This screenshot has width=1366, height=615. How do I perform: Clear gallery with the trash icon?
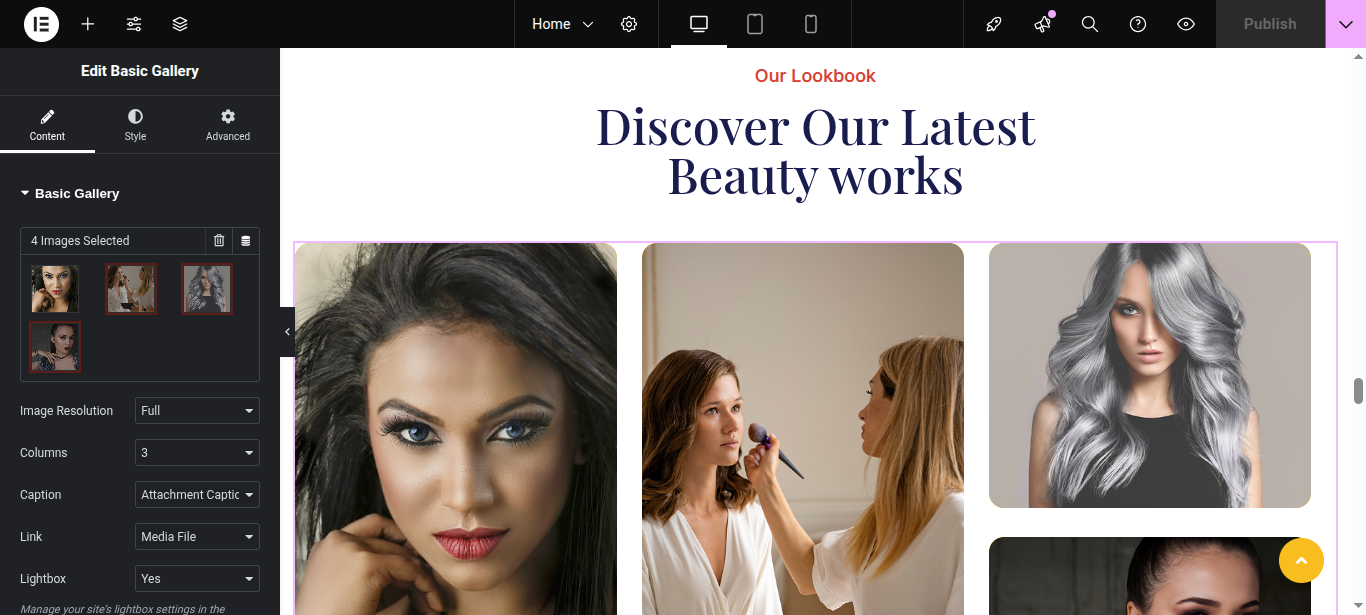[219, 241]
